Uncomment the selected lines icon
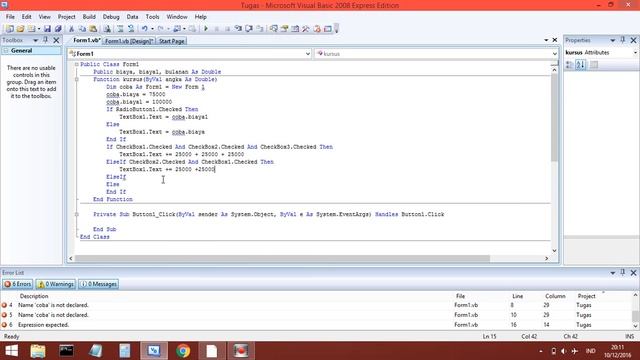640x360 pixels. click(131, 29)
